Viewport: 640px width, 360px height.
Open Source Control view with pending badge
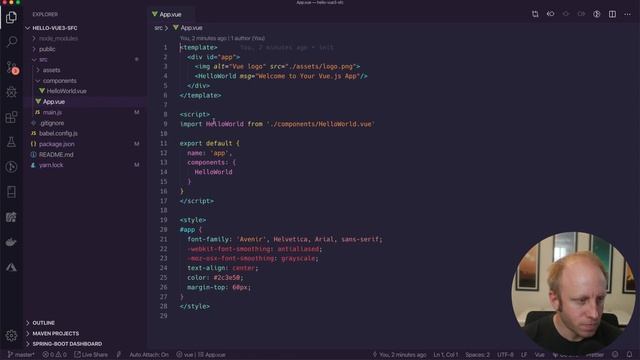coord(11,68)
